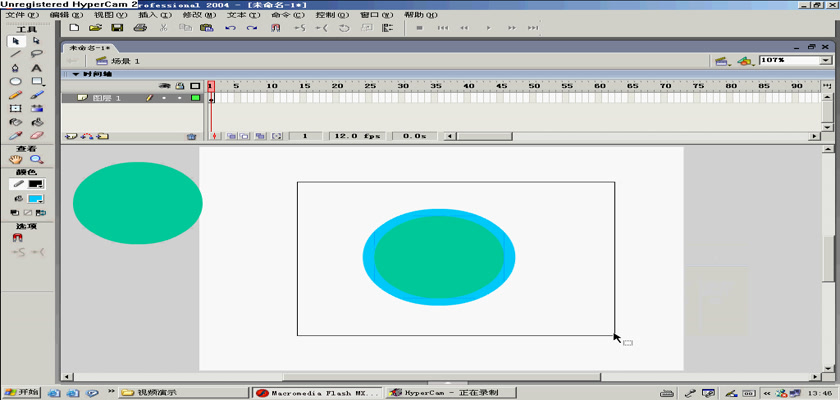The width and height of the screenshot is (840, 400).
Task: Click the Open file toolbar icon
Action: pyautogui.click(x=95, y=28)
